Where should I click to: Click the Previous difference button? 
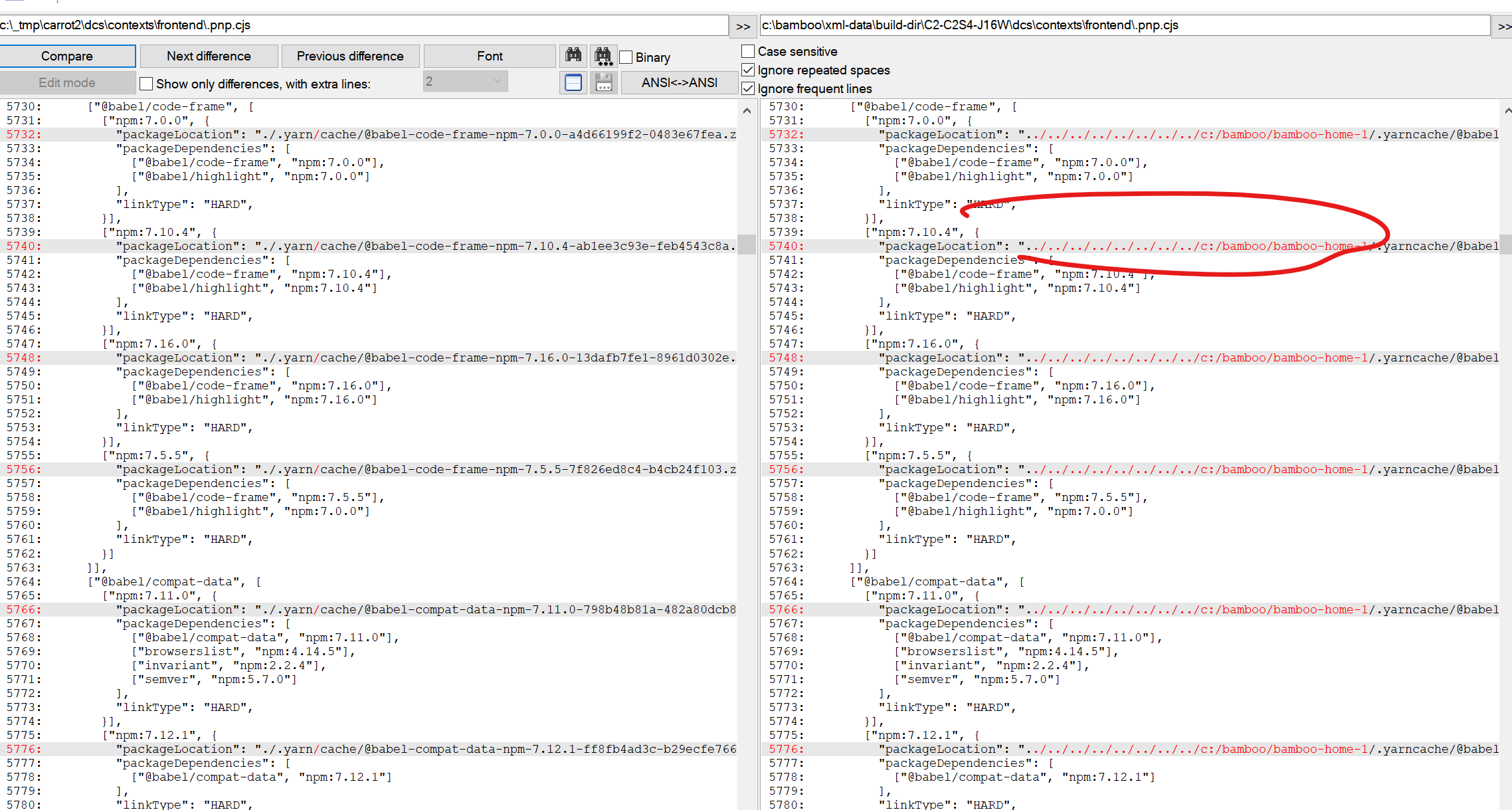coord(350,56)
